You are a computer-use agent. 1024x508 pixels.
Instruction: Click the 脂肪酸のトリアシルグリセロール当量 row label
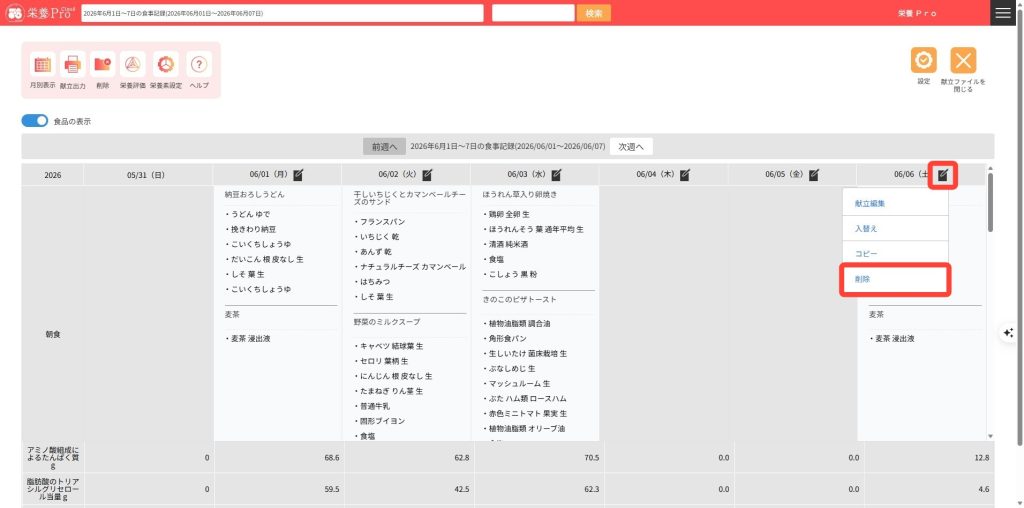53,488
